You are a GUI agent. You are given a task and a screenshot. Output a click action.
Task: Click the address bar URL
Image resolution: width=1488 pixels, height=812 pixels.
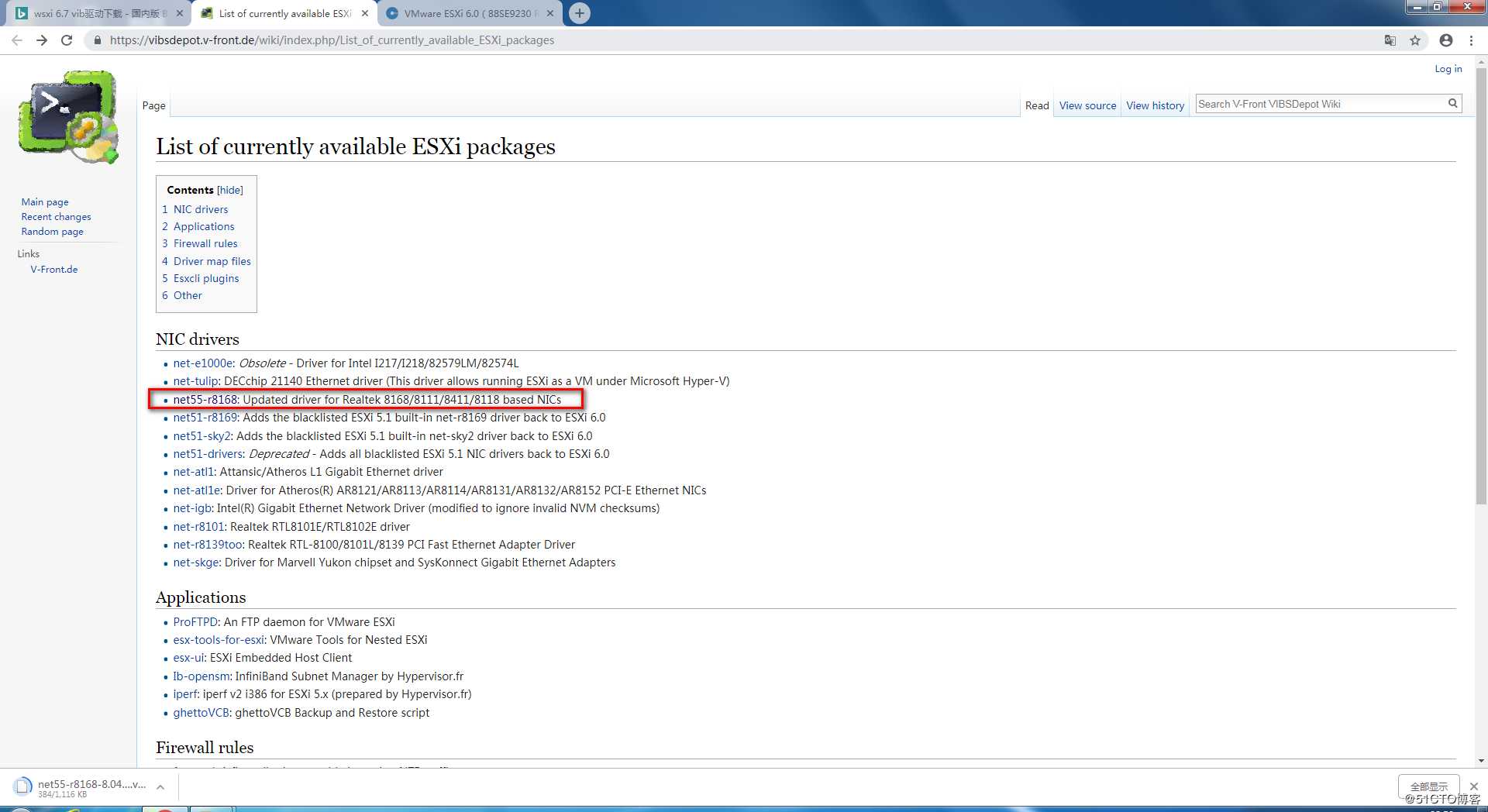pos(332,40)
